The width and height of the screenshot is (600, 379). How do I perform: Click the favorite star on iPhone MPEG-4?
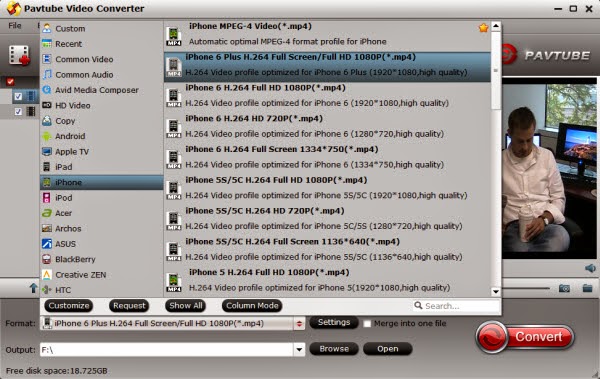click(x=483, y=28)
